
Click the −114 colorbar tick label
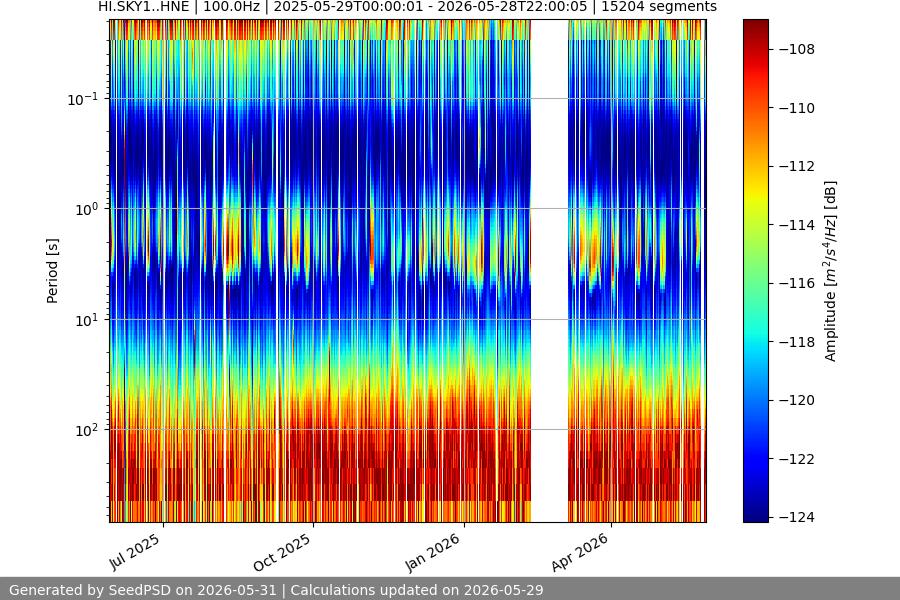(x=797, y=225)
